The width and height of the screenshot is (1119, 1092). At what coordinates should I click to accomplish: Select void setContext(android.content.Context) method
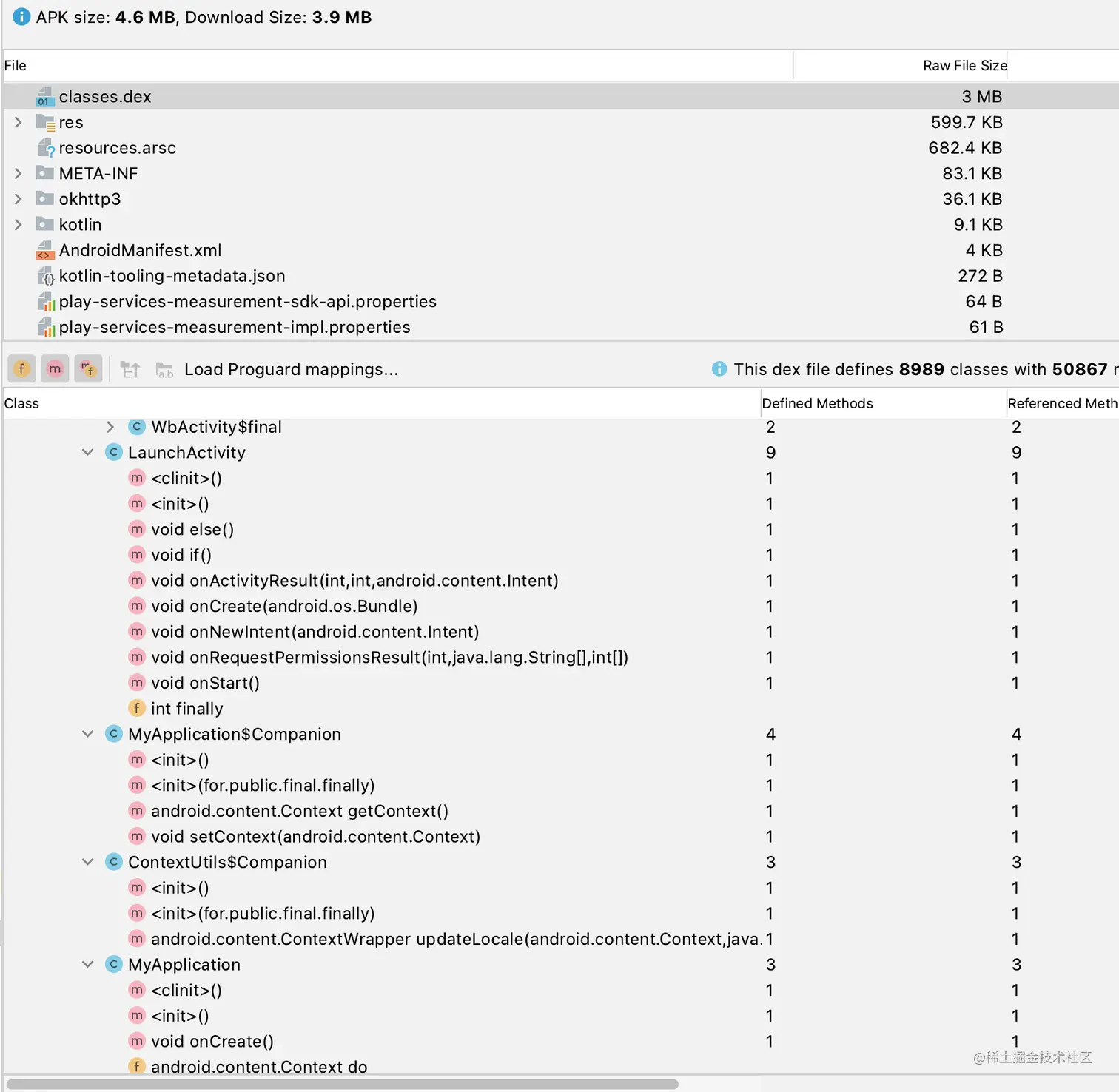(x=560, y=836)
